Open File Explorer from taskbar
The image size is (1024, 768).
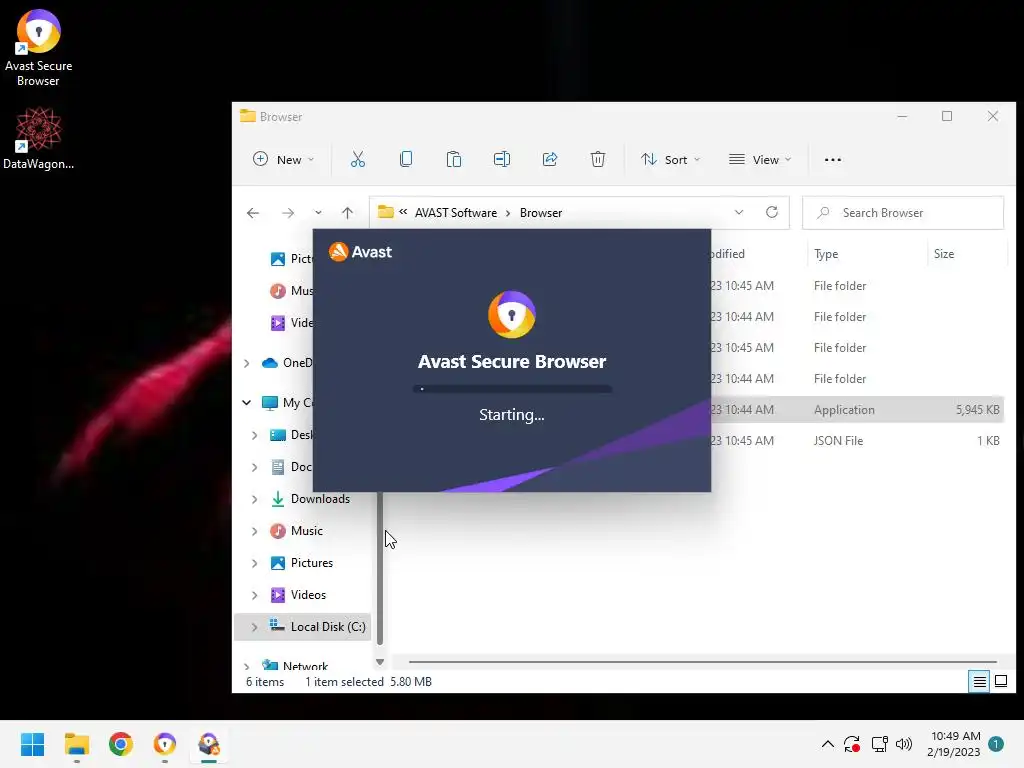[x=76, y=744]
